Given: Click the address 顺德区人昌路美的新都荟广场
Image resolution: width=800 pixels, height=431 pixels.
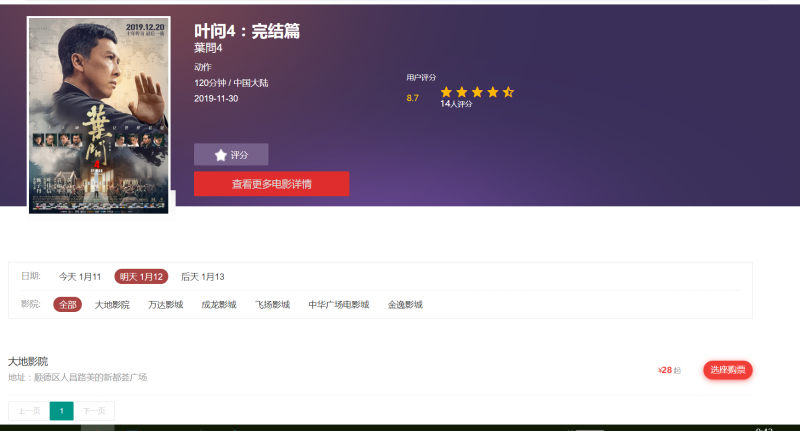Looking at the screenshot, I should point(90,377).
